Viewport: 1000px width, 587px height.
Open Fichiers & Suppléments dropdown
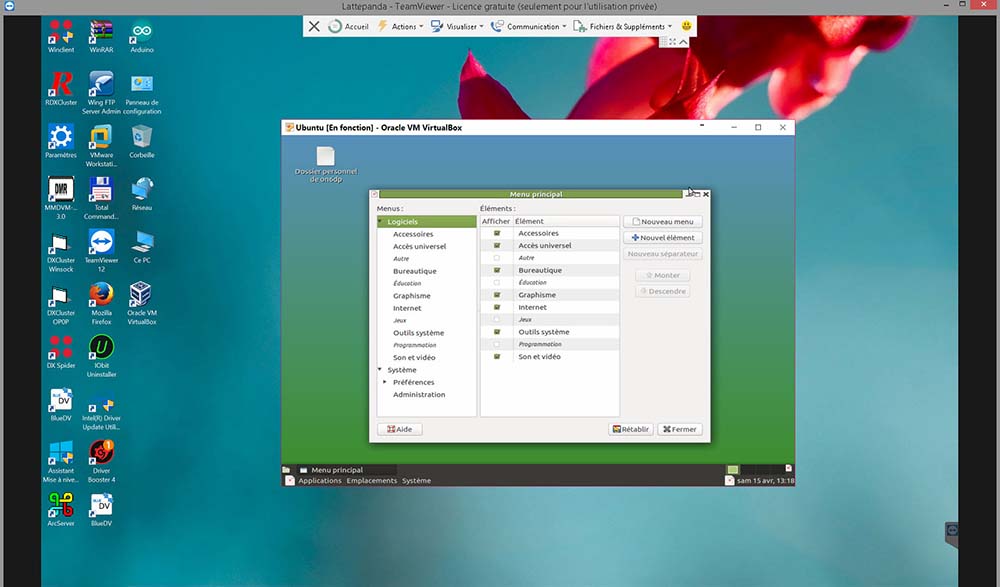pyautogui.click(x=623, y=26)
